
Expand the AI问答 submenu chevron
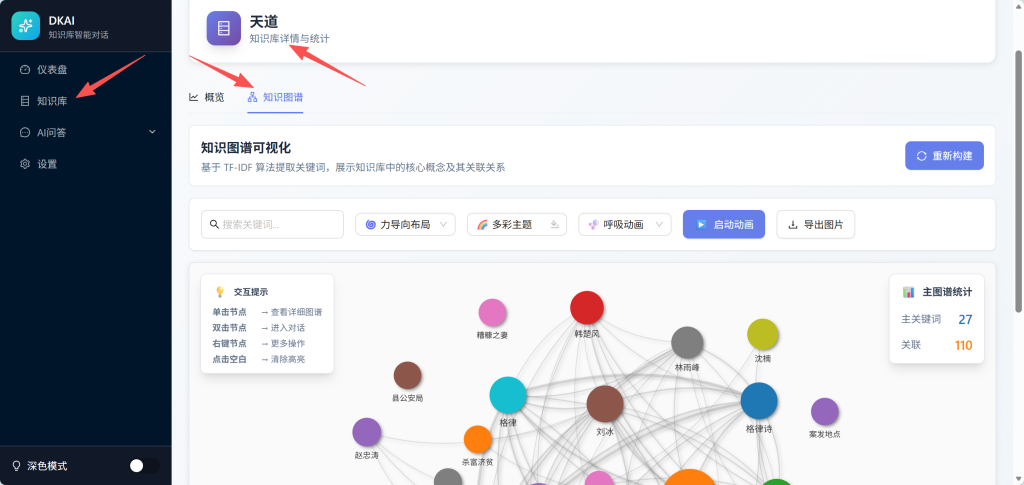(x=152, y=132)
